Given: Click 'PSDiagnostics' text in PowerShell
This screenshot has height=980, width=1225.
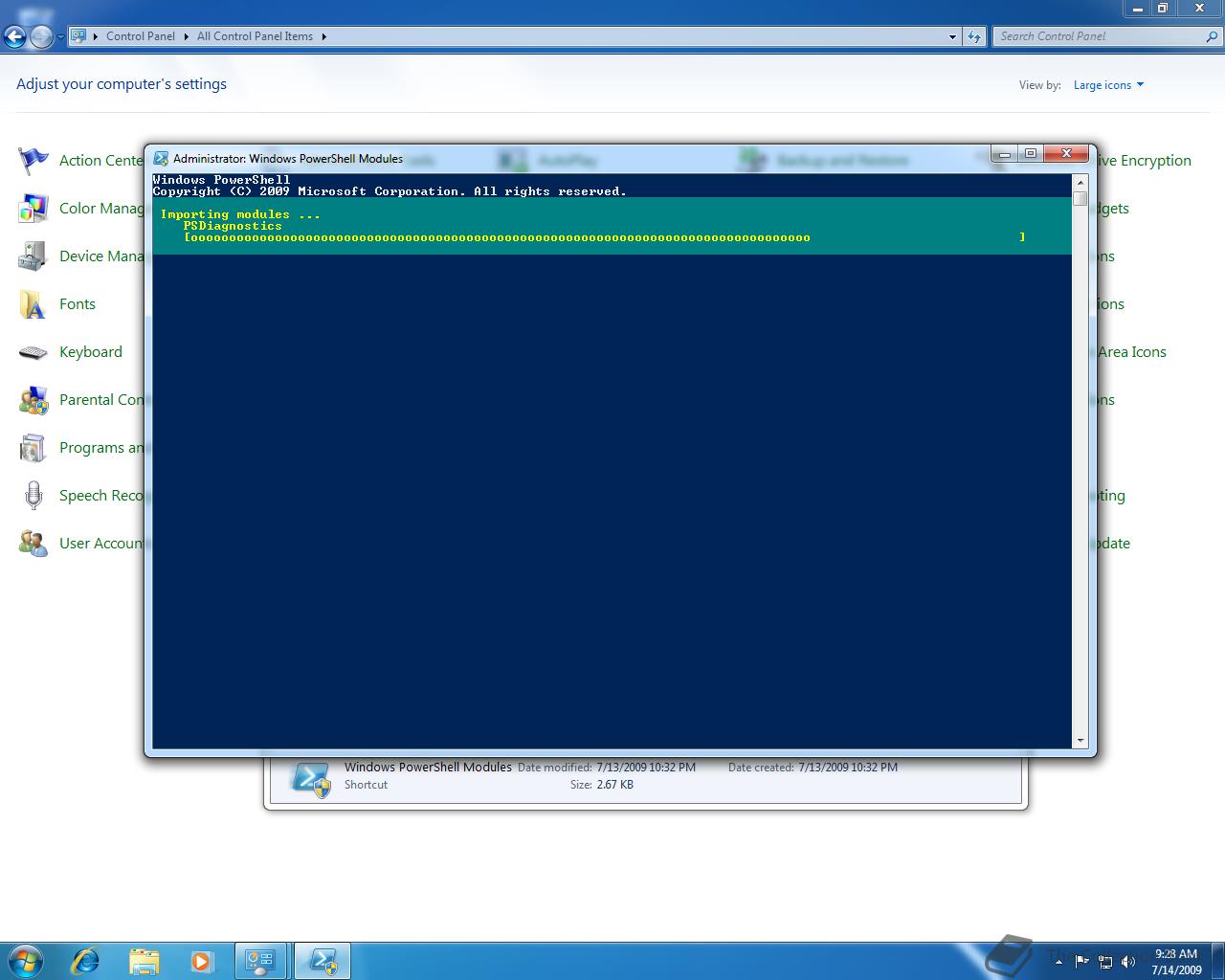Looking at the screenshot, I should tap(233, 226).
